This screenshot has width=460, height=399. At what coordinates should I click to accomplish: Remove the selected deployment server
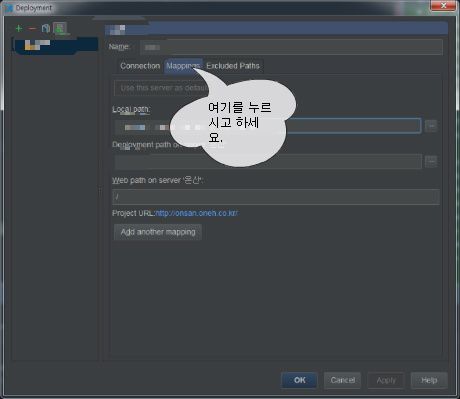[x=32, y=29]
